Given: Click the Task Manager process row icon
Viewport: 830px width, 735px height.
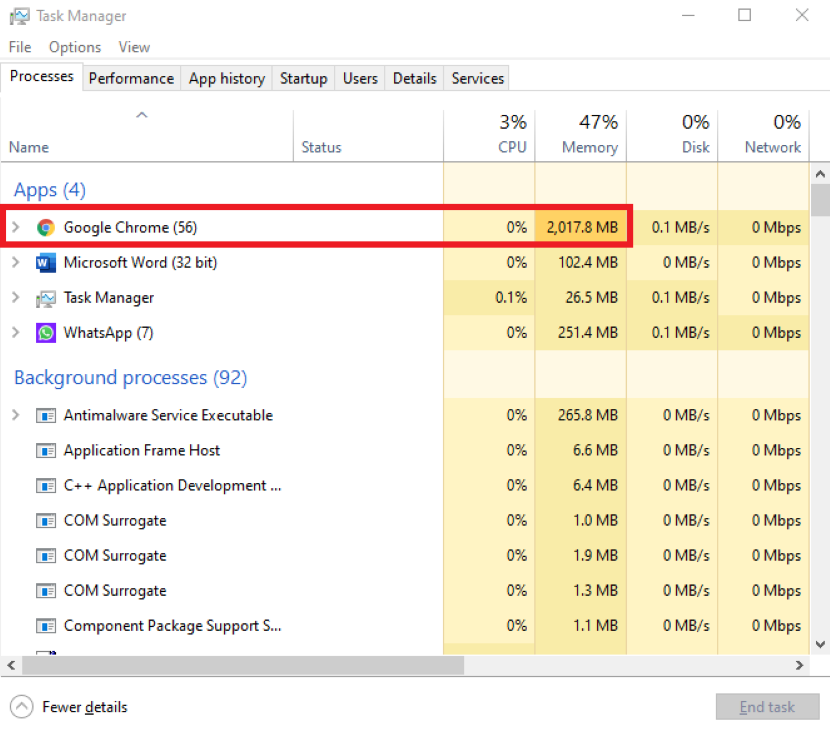Looking at the screenshot, I should click(x=46, y=298).
